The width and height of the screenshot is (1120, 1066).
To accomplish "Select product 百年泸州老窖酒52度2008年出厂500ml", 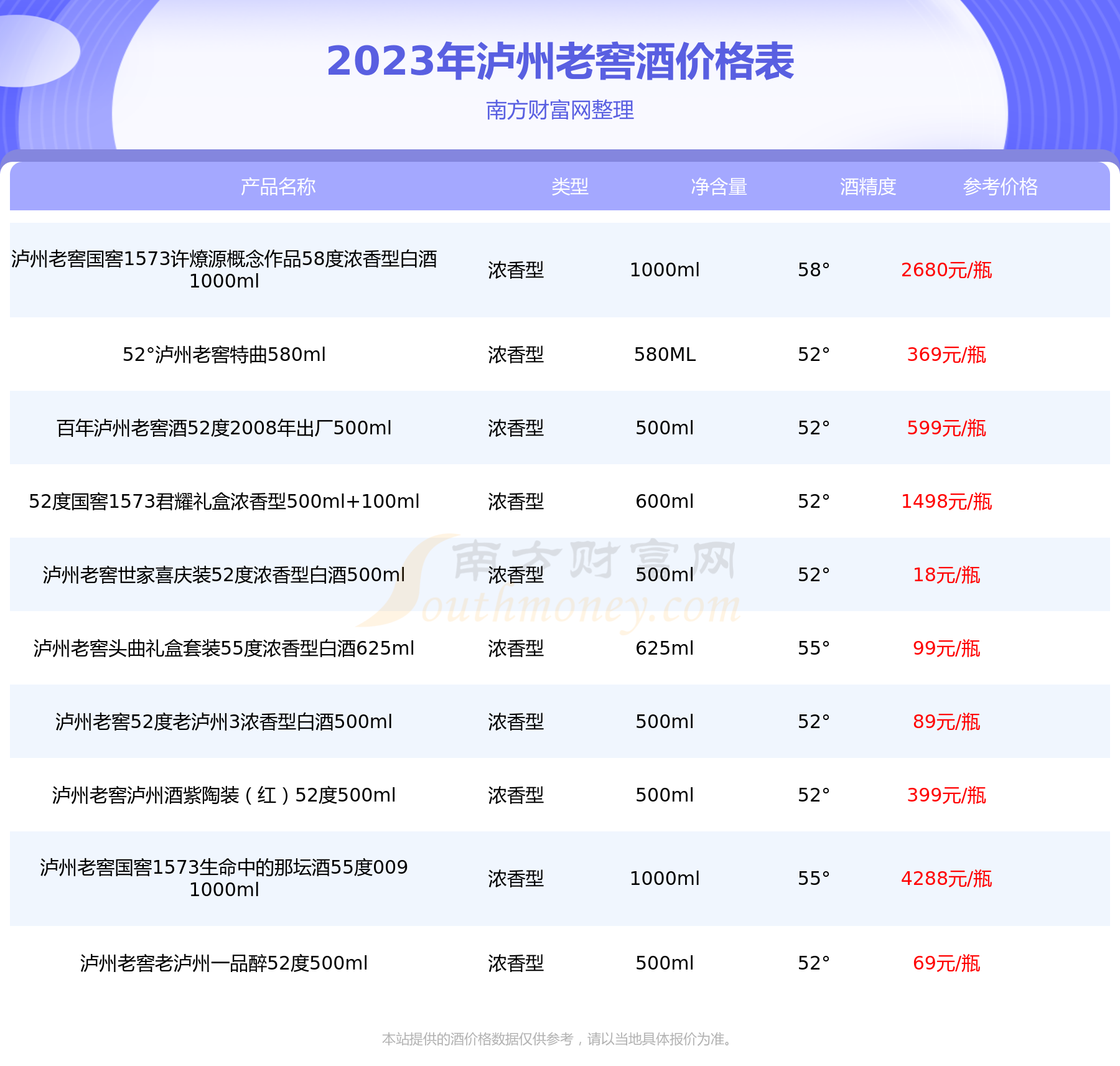I will point(224,428).
